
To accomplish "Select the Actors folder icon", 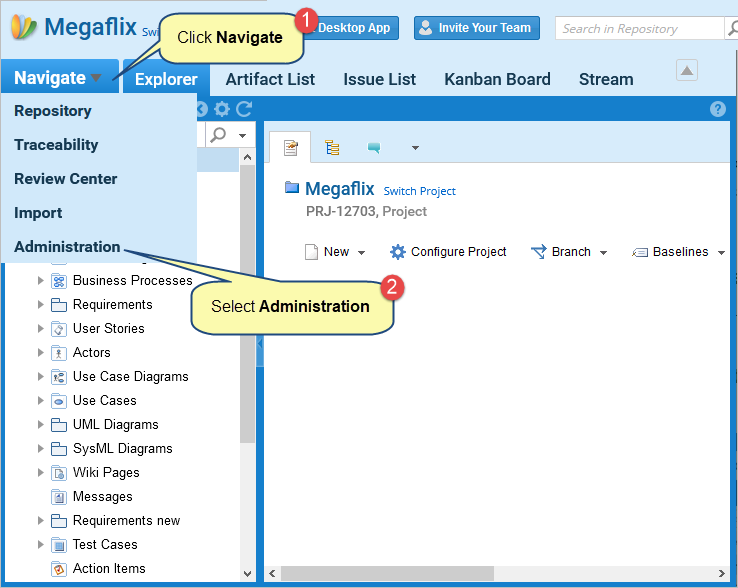I will point(59,353).
